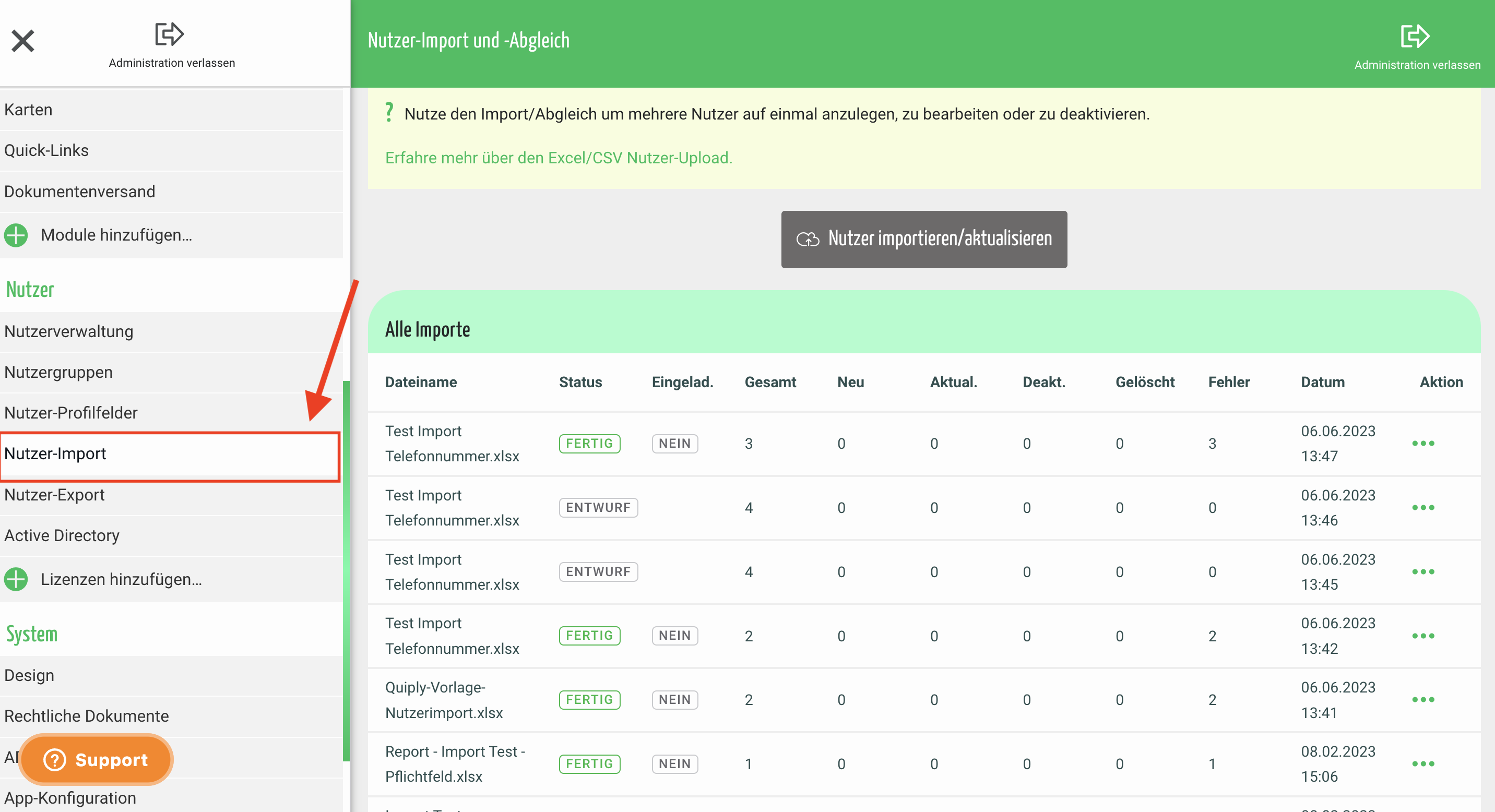Click NEIN badge in the 13:42 row
This screenshot has width=1495, height=812.
(x=675, y=636)
